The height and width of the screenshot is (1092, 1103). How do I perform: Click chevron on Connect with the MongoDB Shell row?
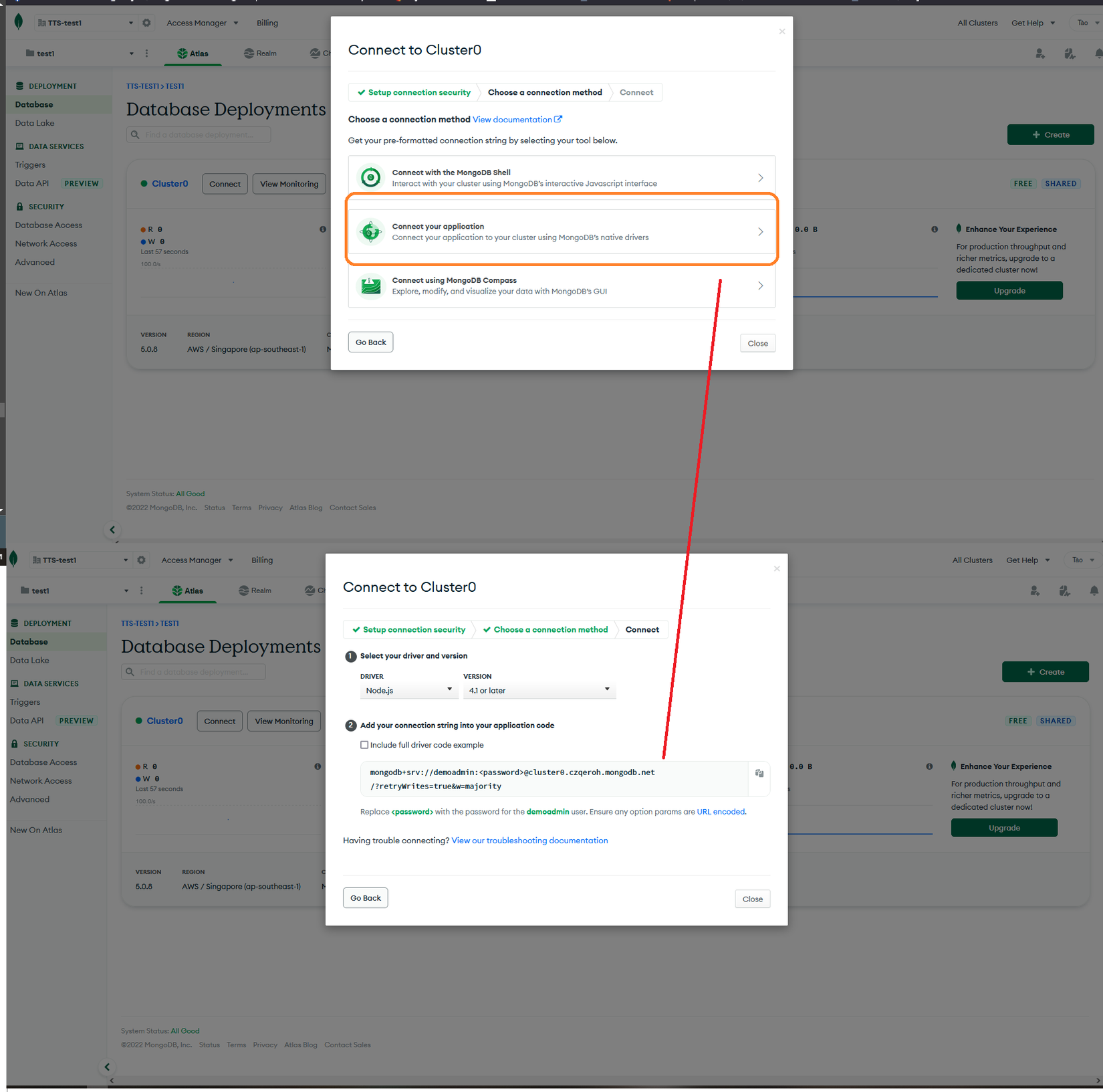point(761,178)
